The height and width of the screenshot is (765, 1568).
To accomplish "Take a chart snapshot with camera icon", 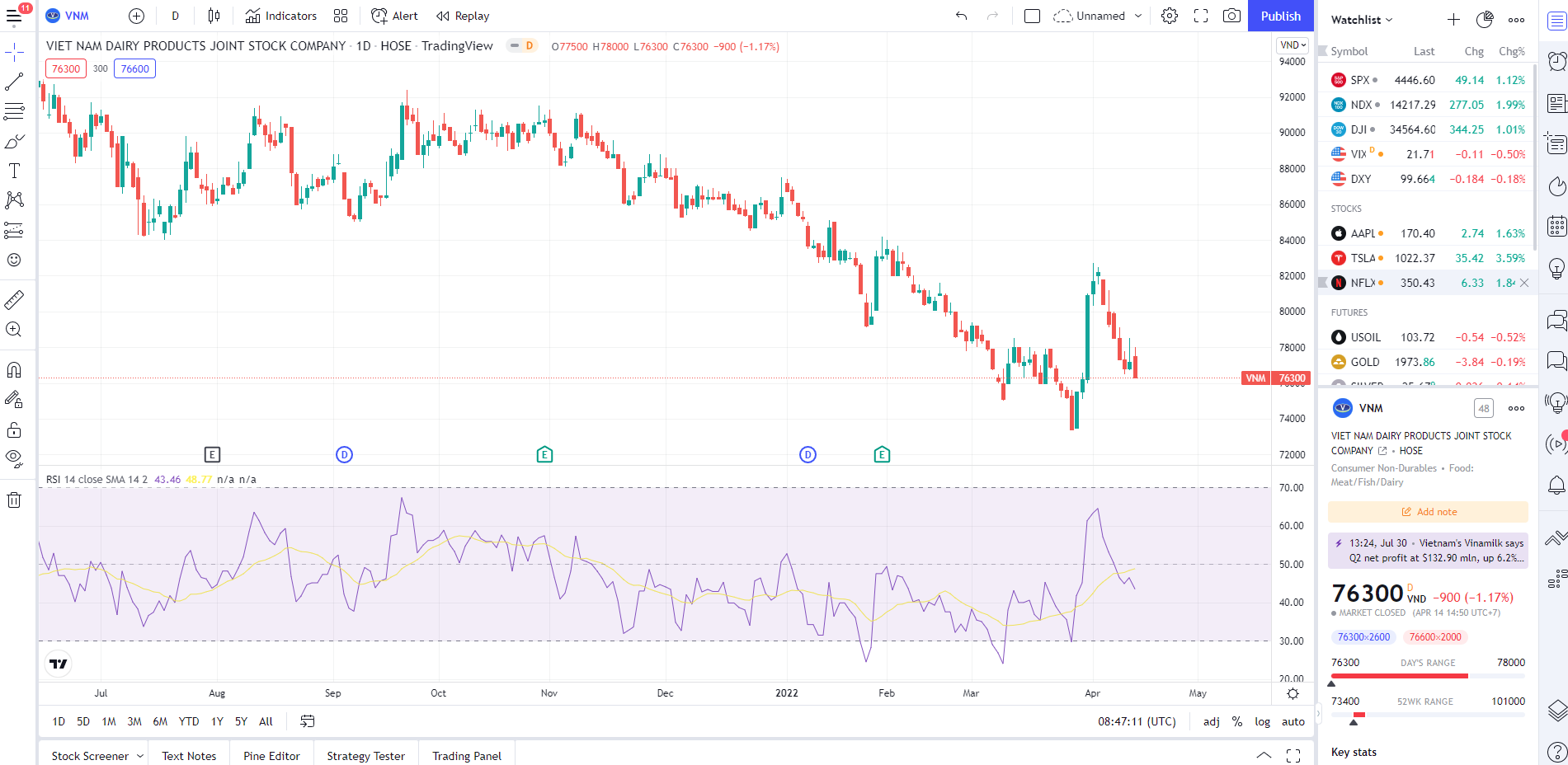I will tap(1231, 16).
